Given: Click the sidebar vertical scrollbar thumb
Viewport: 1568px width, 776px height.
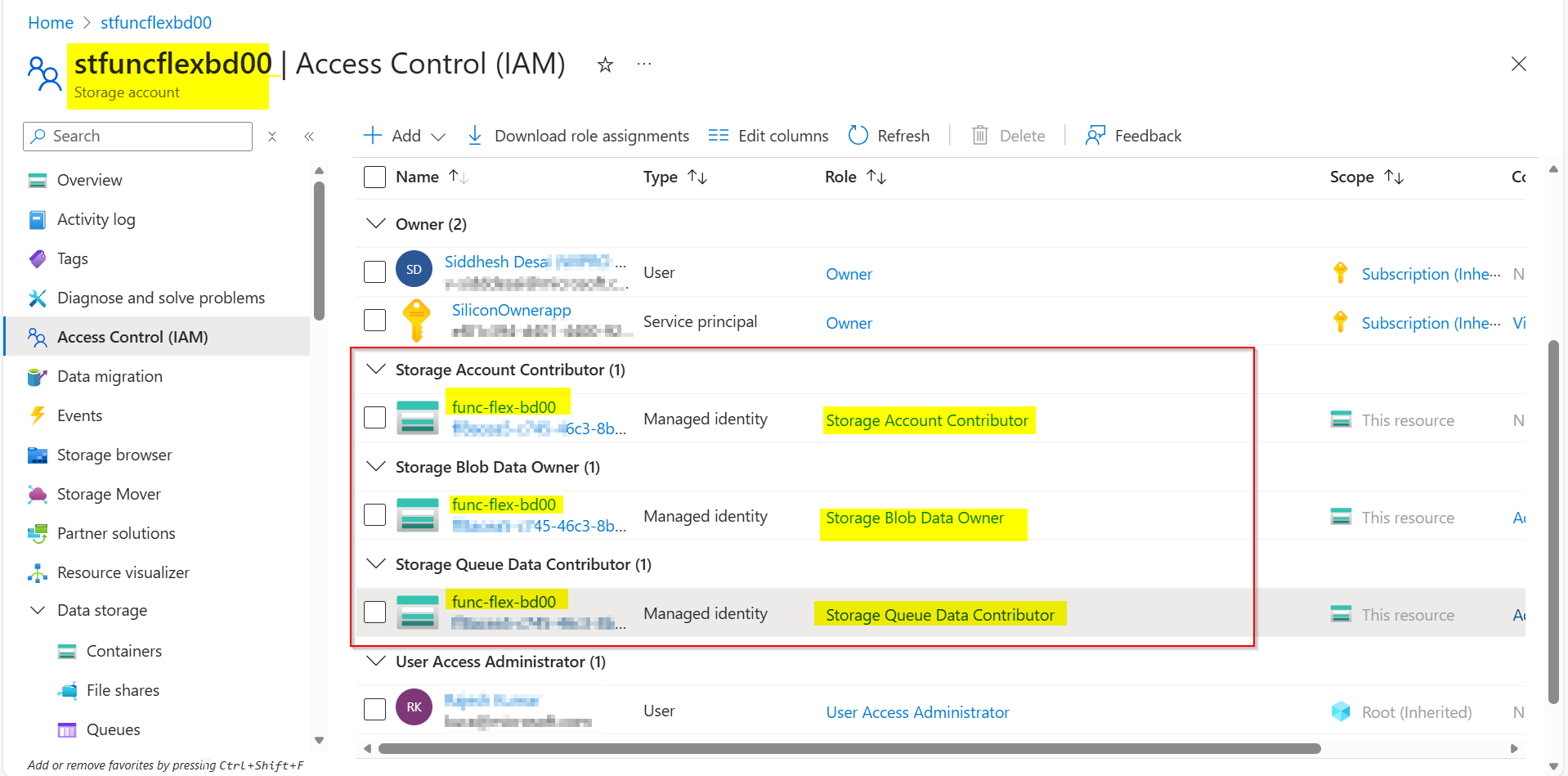Looking at the screenshot, I should click(320, 250).
